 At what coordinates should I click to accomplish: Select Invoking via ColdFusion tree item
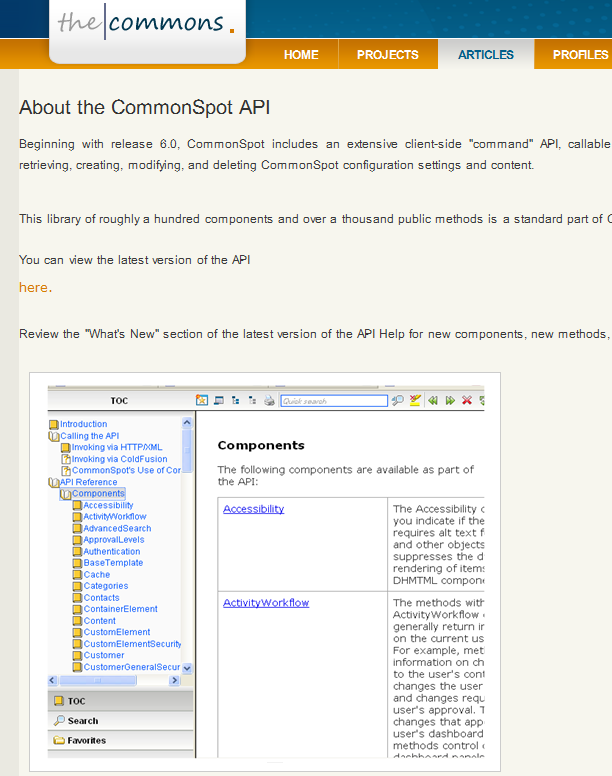120,459
